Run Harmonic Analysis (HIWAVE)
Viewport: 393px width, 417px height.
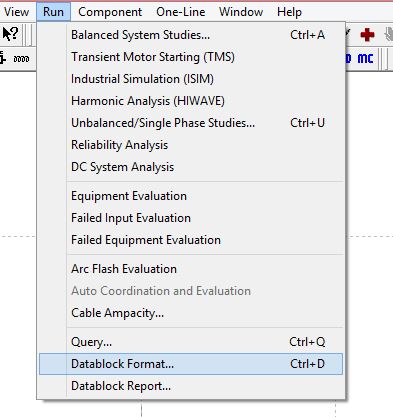191,101
